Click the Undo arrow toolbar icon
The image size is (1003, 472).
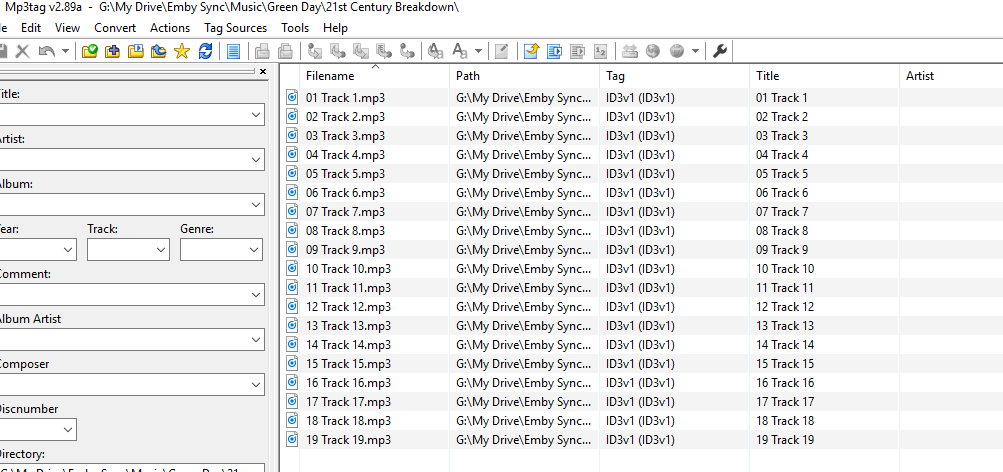click(x=47, y=51)
